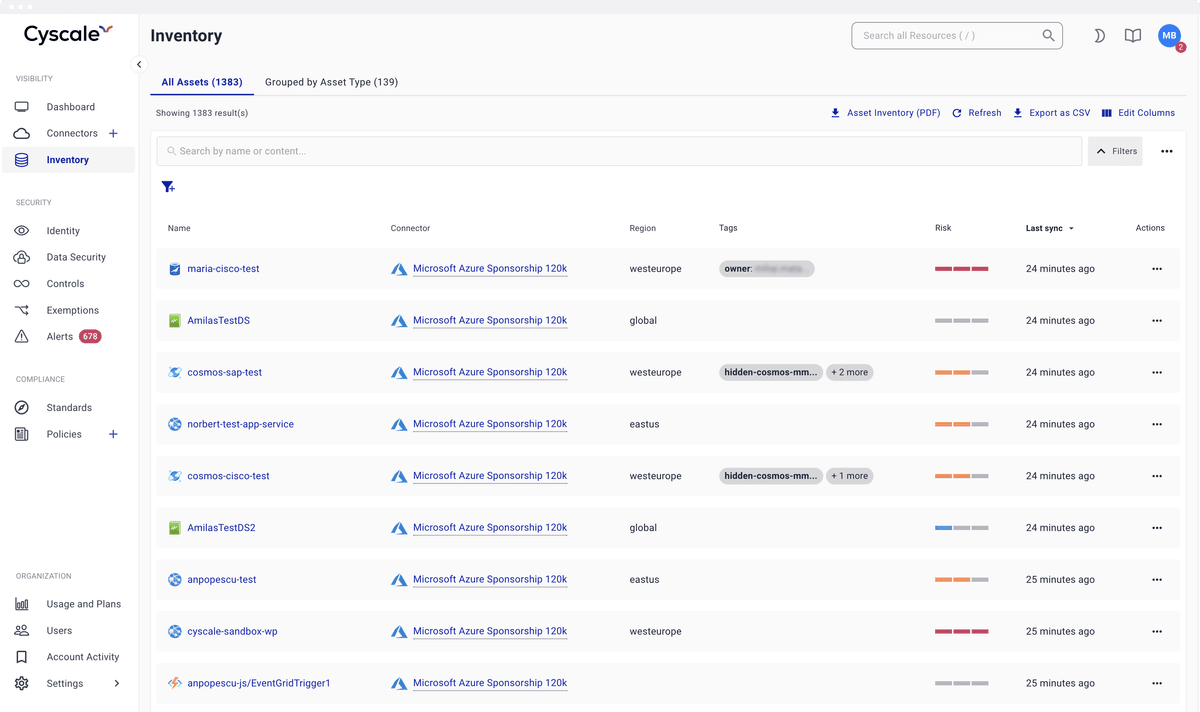This screenshot has width=1200, height=712.
Task: Open the actions menu for maria-cisco-test
Action: pos(1157,268)
